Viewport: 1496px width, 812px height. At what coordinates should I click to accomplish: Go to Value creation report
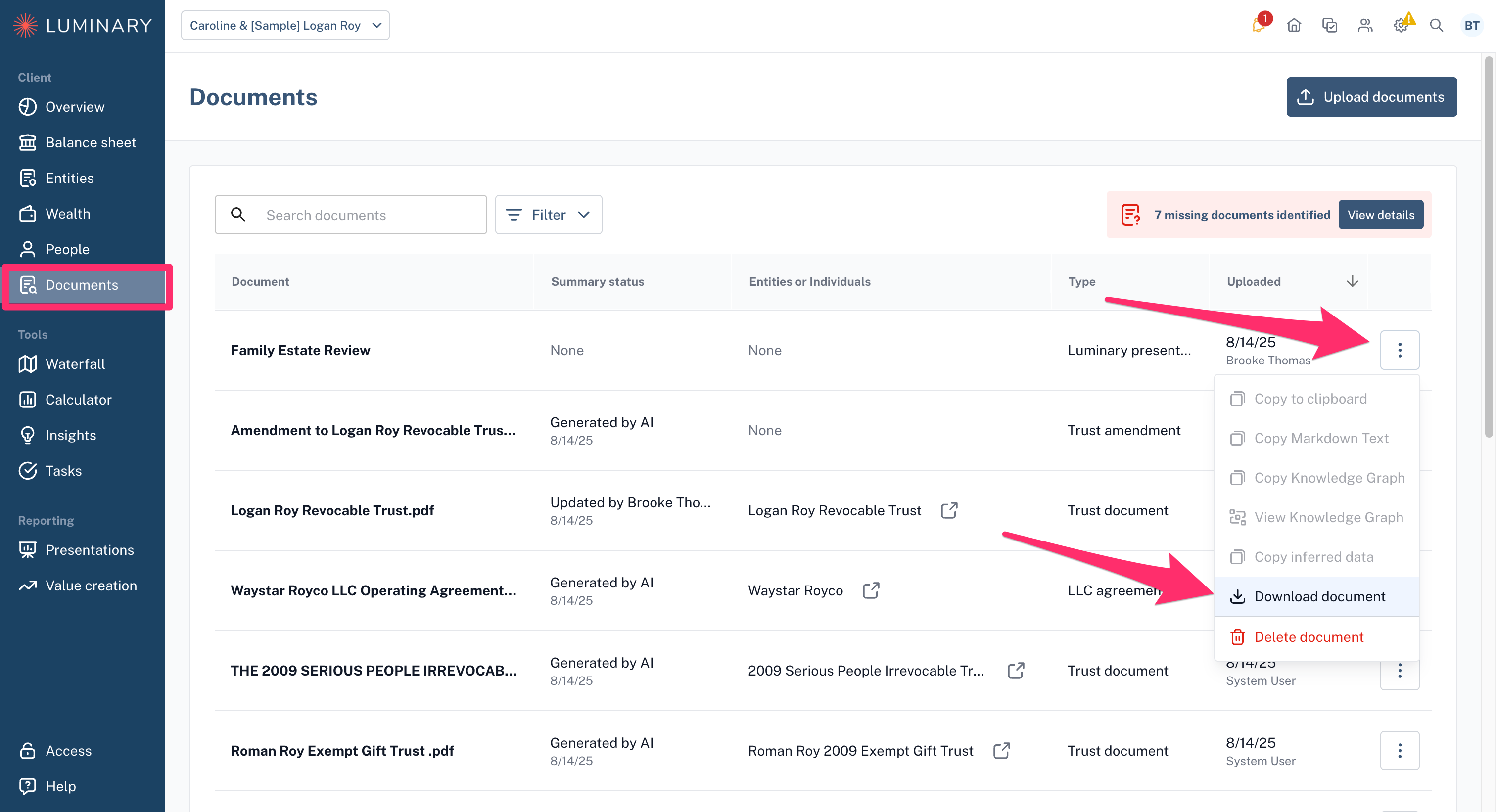coord(83,586)
